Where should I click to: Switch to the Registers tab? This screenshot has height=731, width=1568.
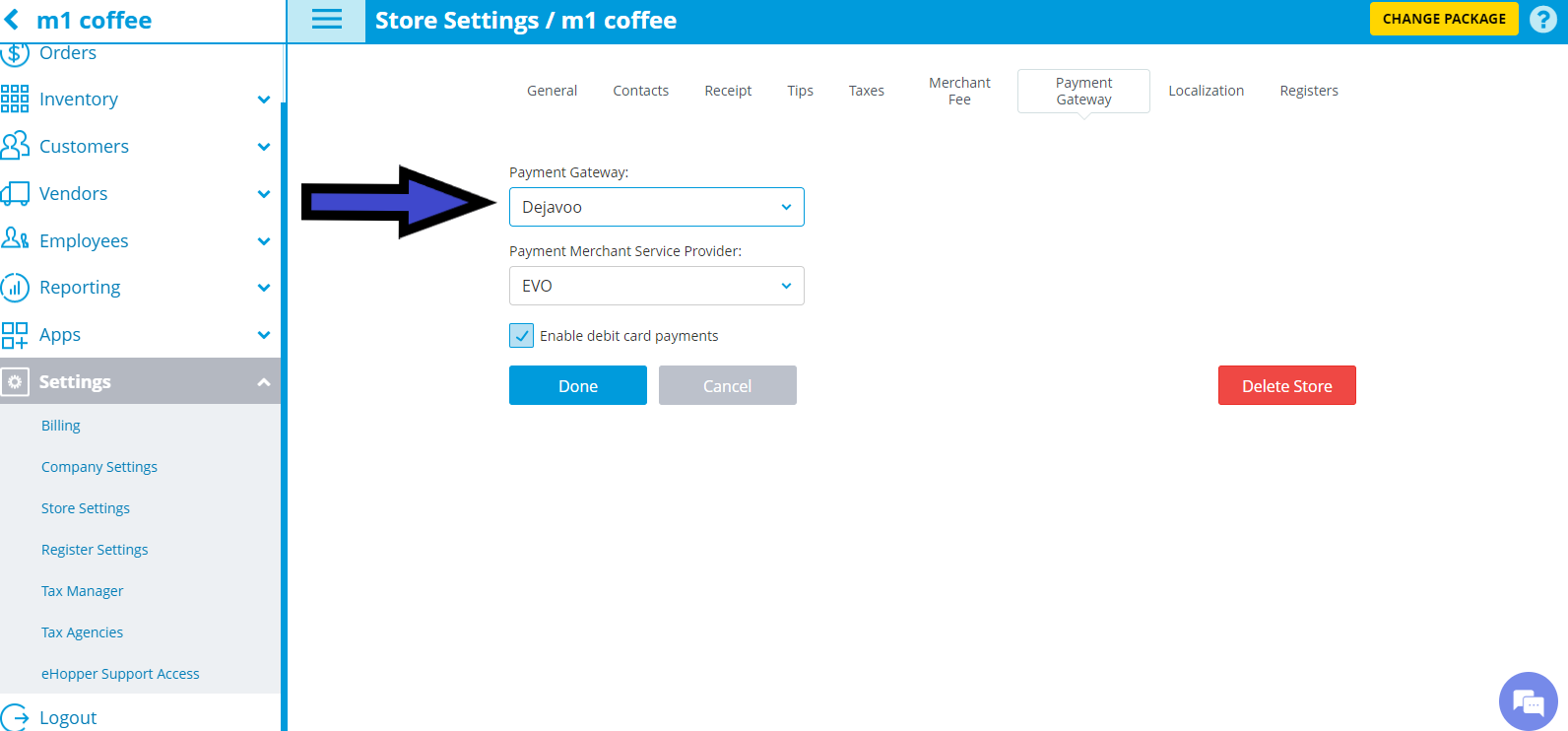click(x=1309, y=91)
